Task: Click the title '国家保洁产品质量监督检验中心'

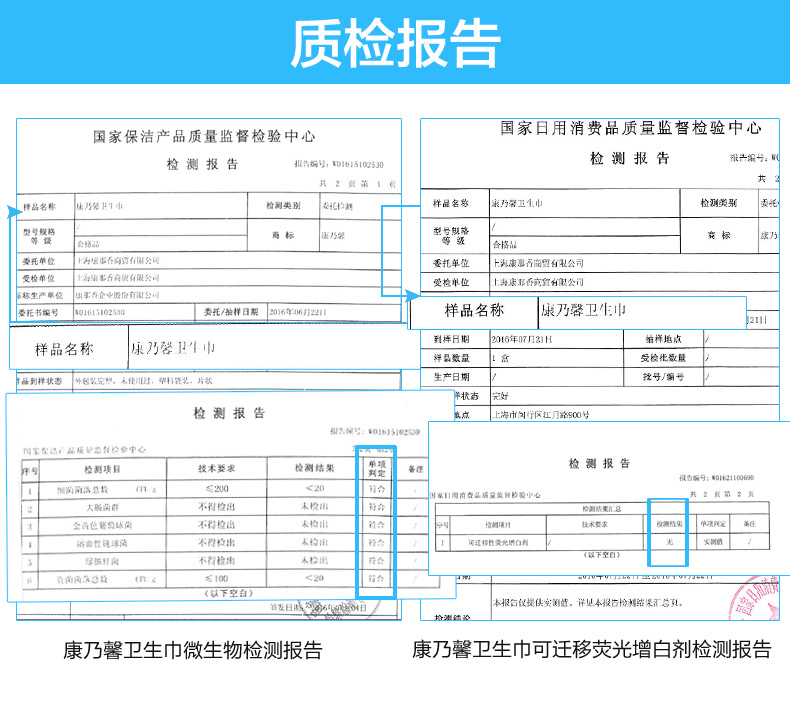Action: coord(205,137)
